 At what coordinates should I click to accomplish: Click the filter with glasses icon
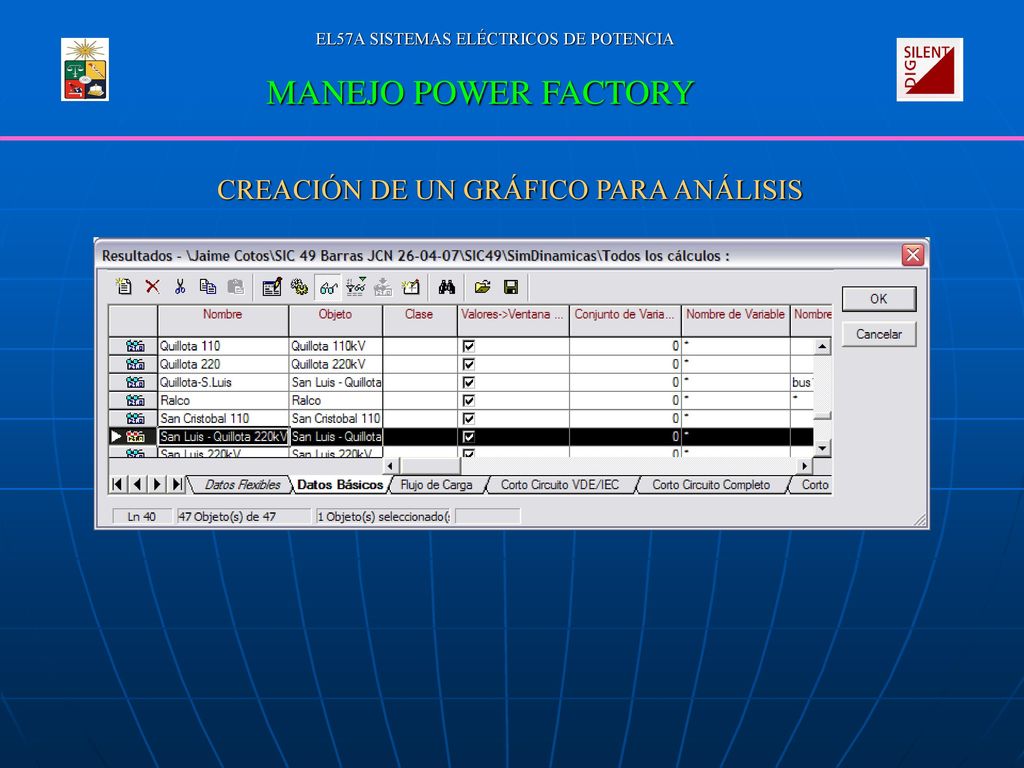(355, 287)
